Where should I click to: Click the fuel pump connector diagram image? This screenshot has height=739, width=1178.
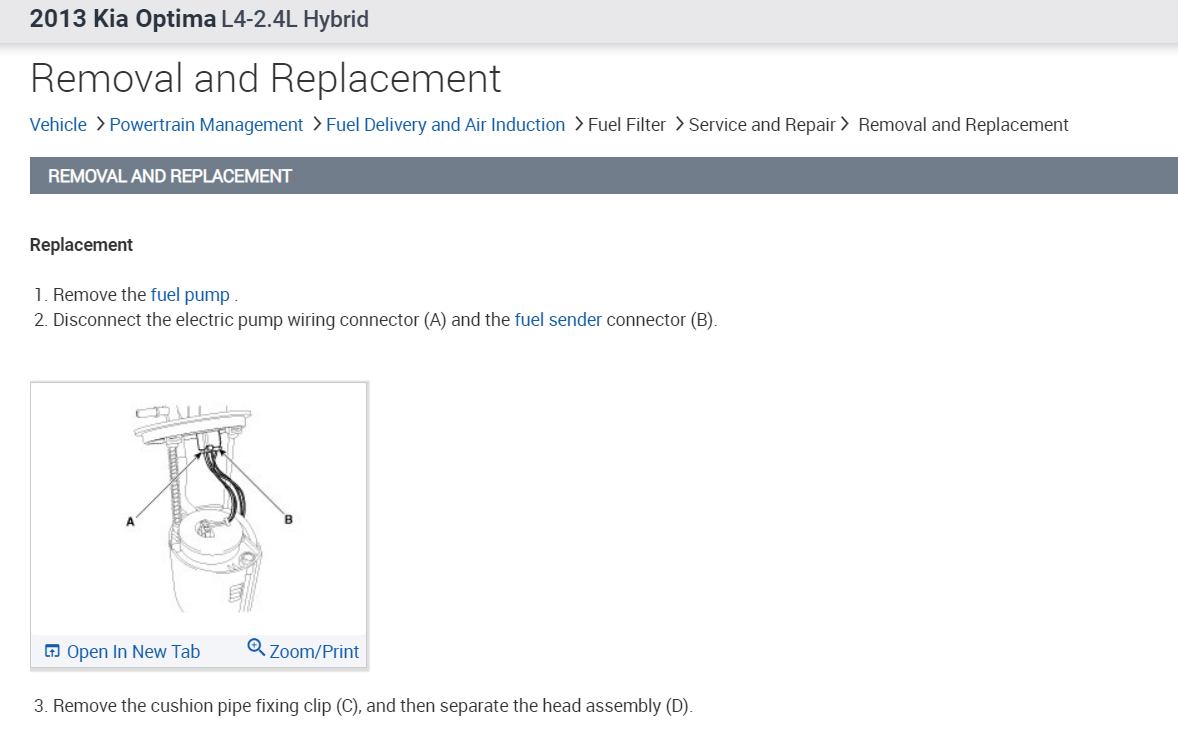198,508
